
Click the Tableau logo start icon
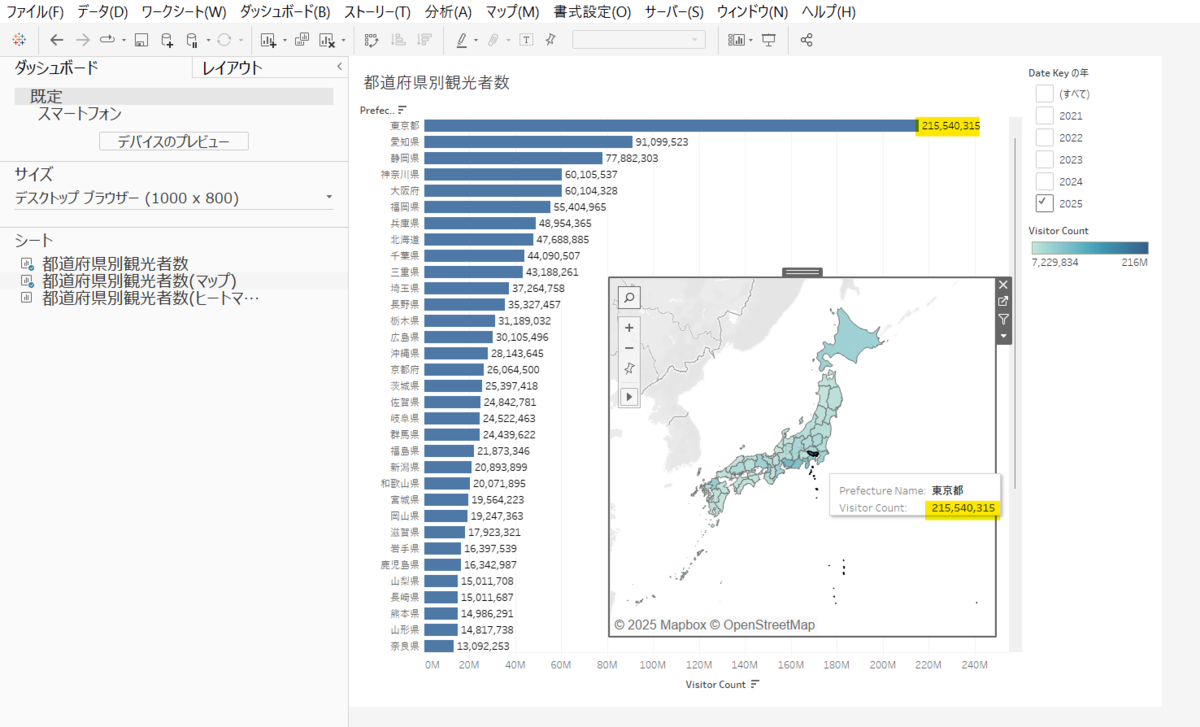(x=18, y=40)
